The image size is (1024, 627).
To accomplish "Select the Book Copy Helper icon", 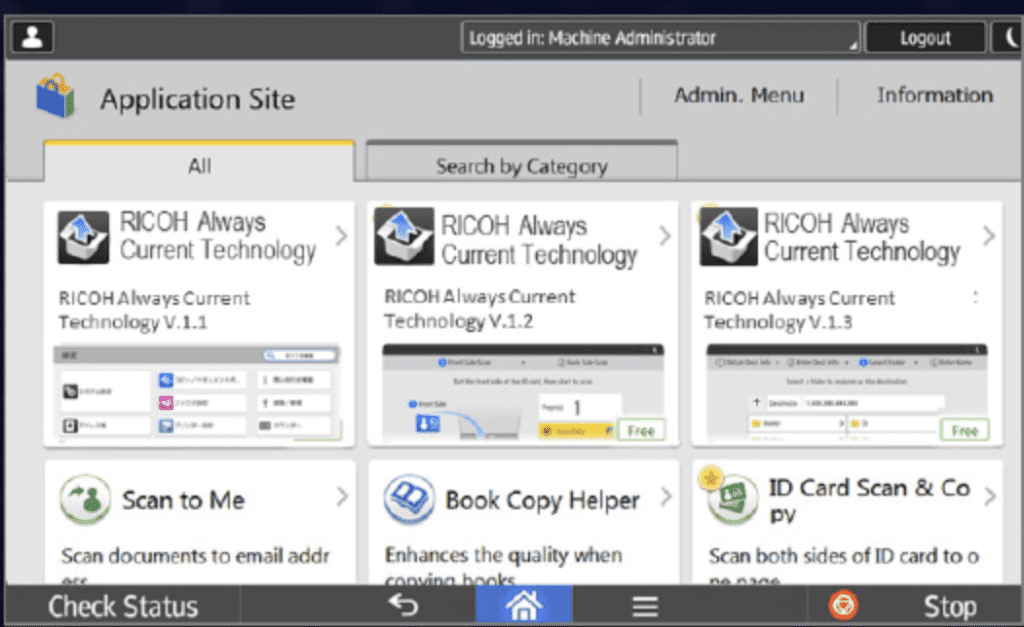I will click(x=409, y=500).
